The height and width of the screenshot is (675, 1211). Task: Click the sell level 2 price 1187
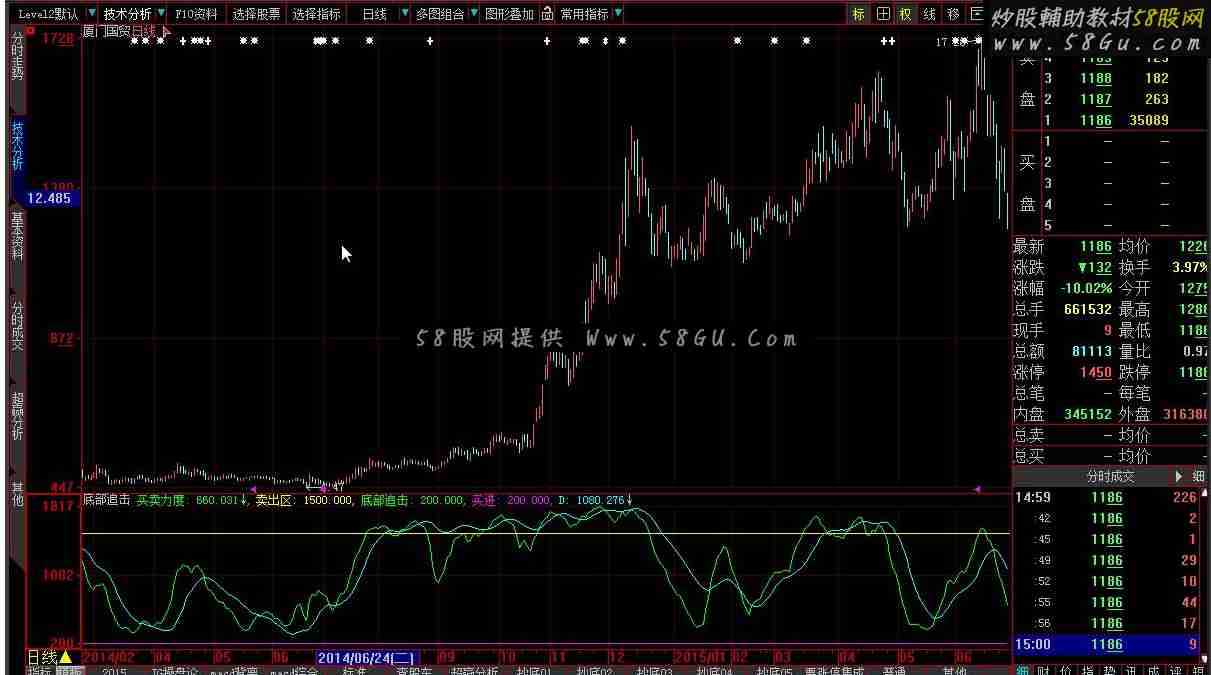click(x=1095, y=99)
